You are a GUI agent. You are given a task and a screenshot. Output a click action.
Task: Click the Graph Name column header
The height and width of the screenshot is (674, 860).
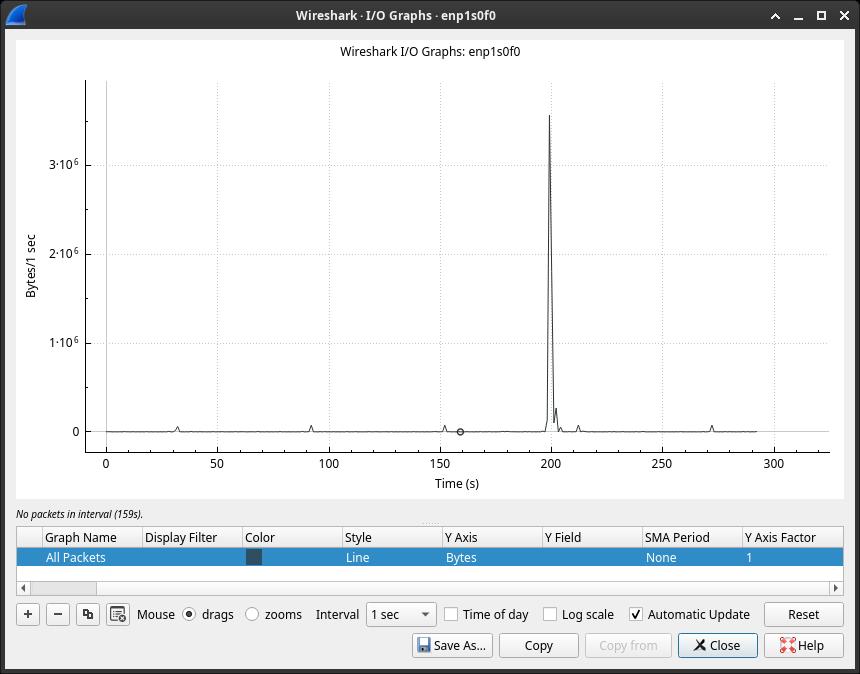92,537
